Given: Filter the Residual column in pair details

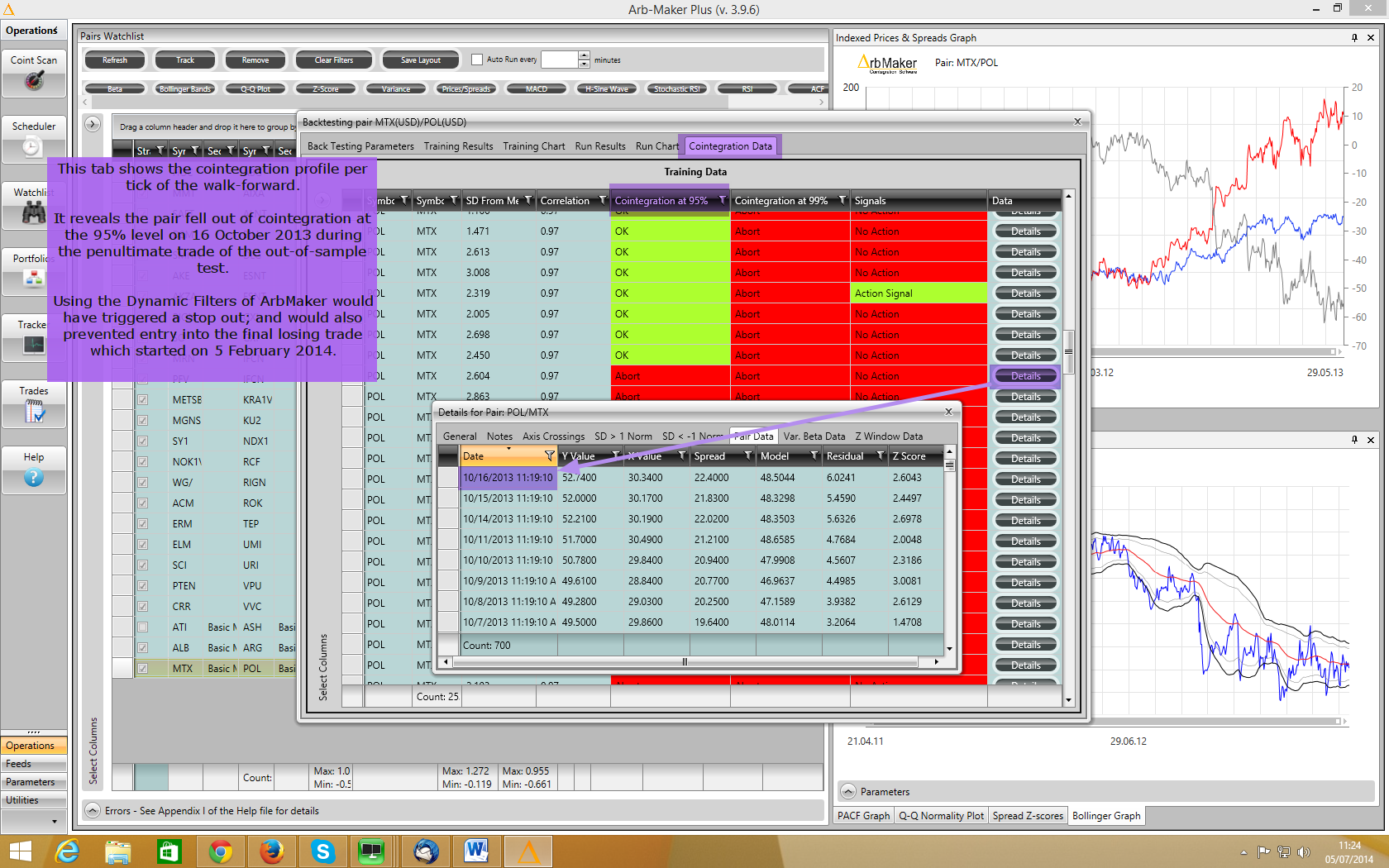Looking at the screenshot, I should click(881, 456).
